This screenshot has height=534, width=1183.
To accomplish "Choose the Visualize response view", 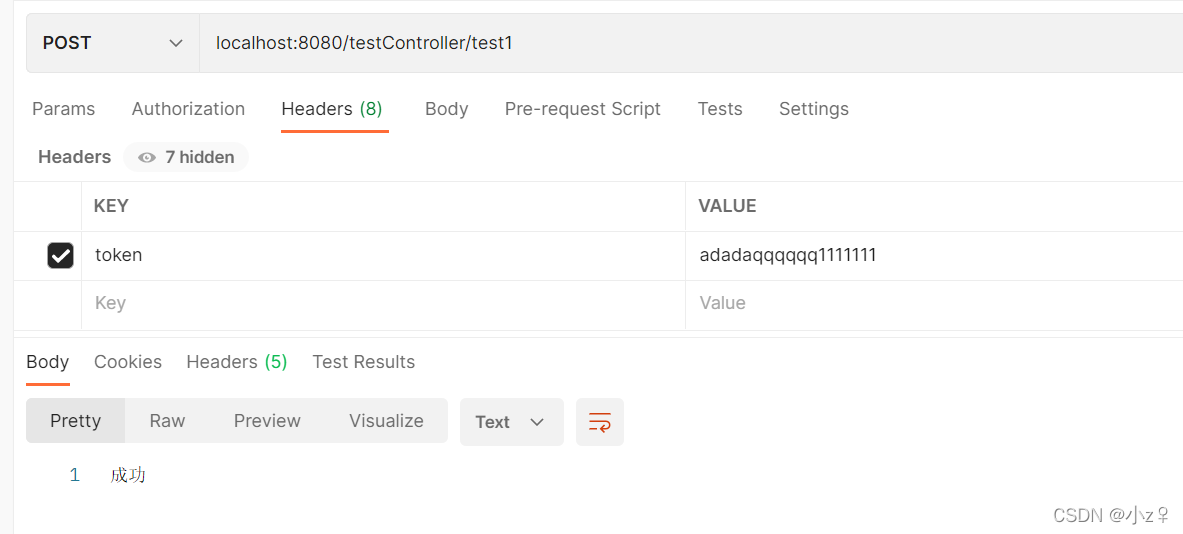I will coord(386,421).
